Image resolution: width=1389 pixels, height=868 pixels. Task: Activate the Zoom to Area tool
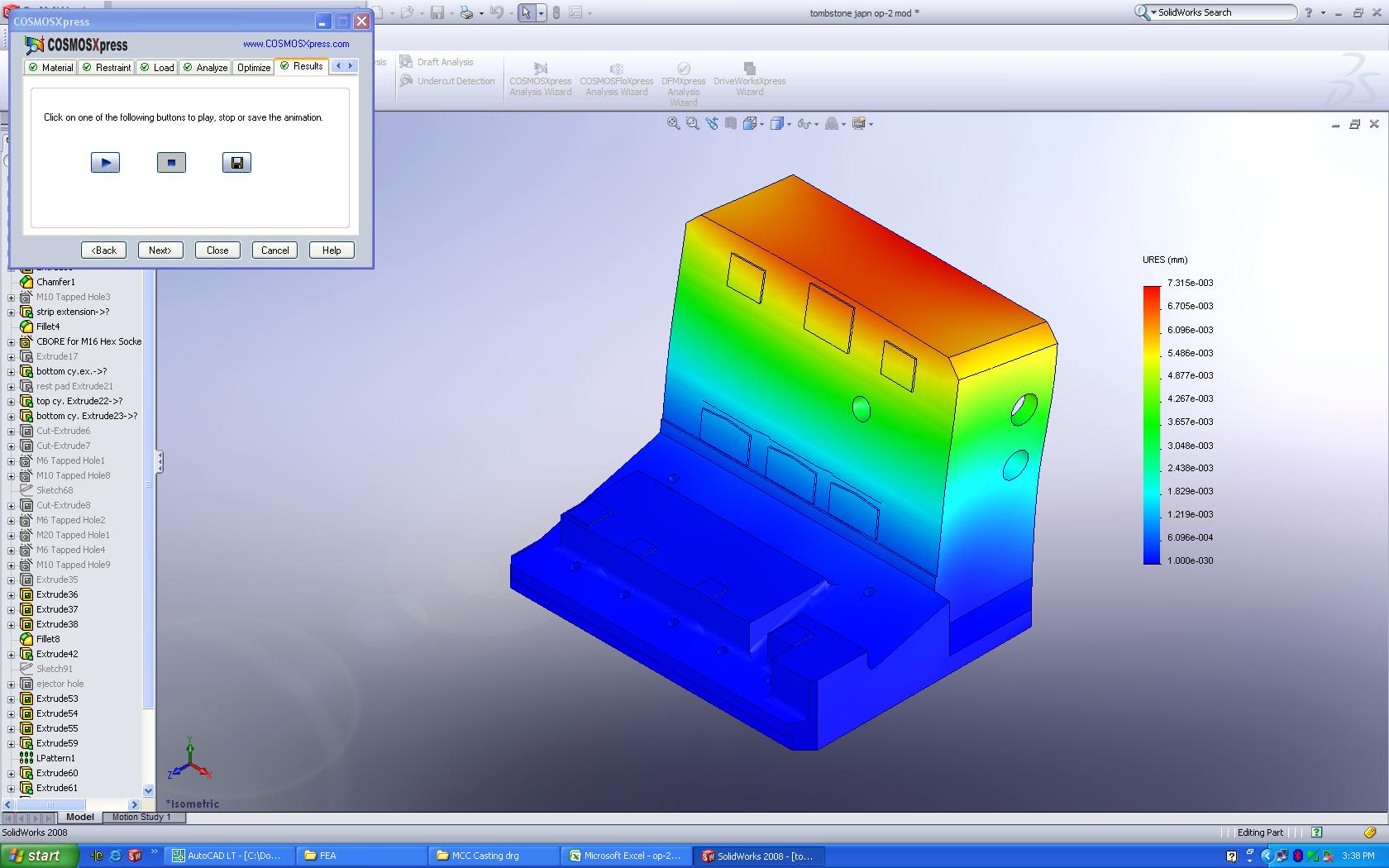[x=691, y=123]
